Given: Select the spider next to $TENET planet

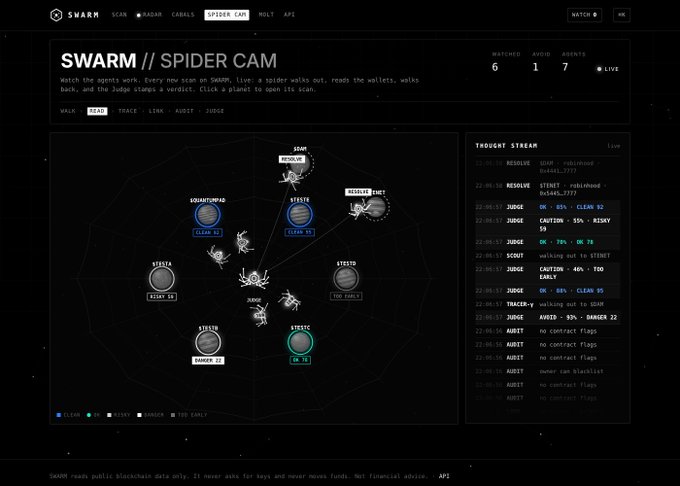Looking at the screenshot, I should (359, 209).
